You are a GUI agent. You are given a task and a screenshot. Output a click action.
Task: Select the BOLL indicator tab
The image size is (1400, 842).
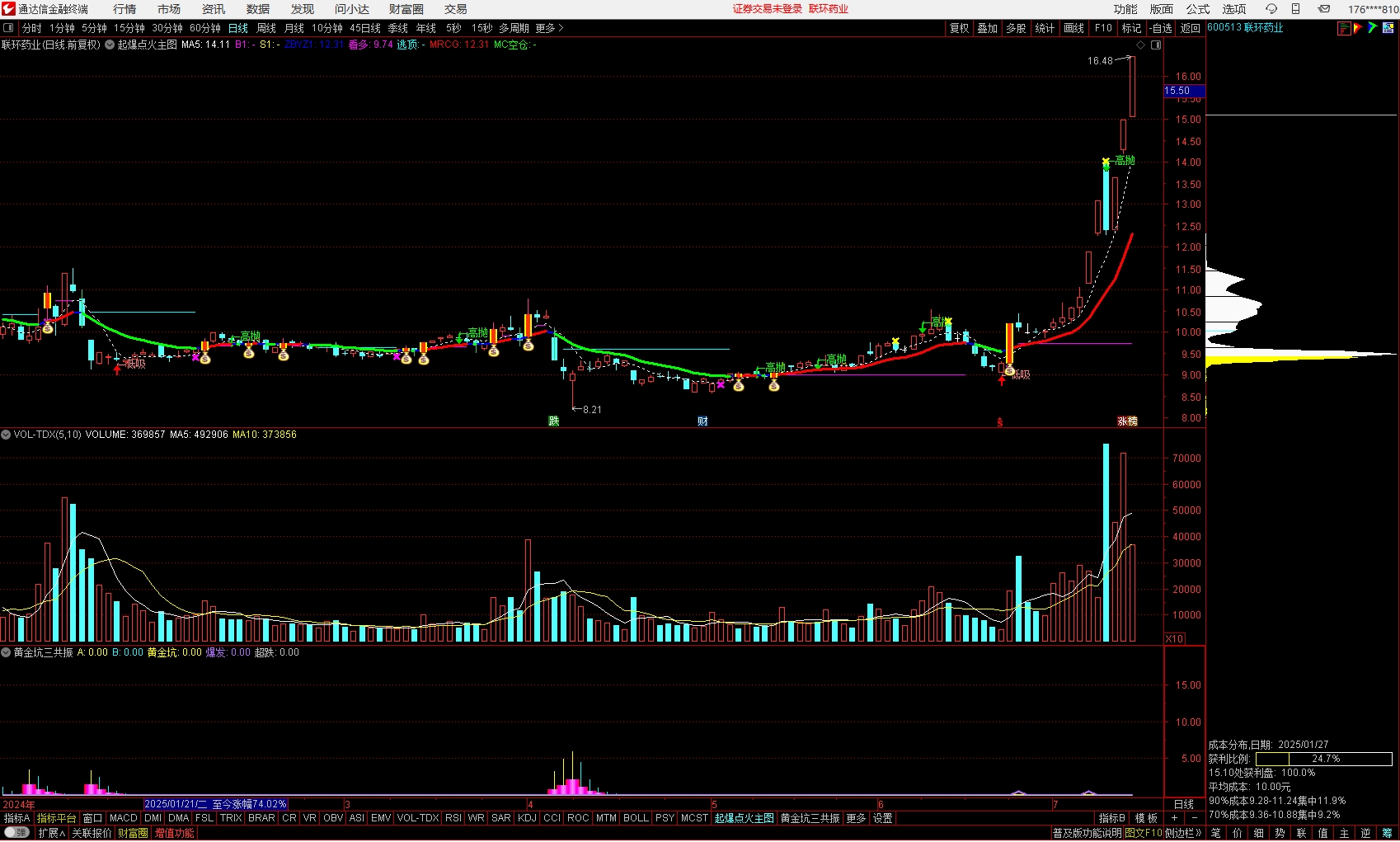point(636,818)
